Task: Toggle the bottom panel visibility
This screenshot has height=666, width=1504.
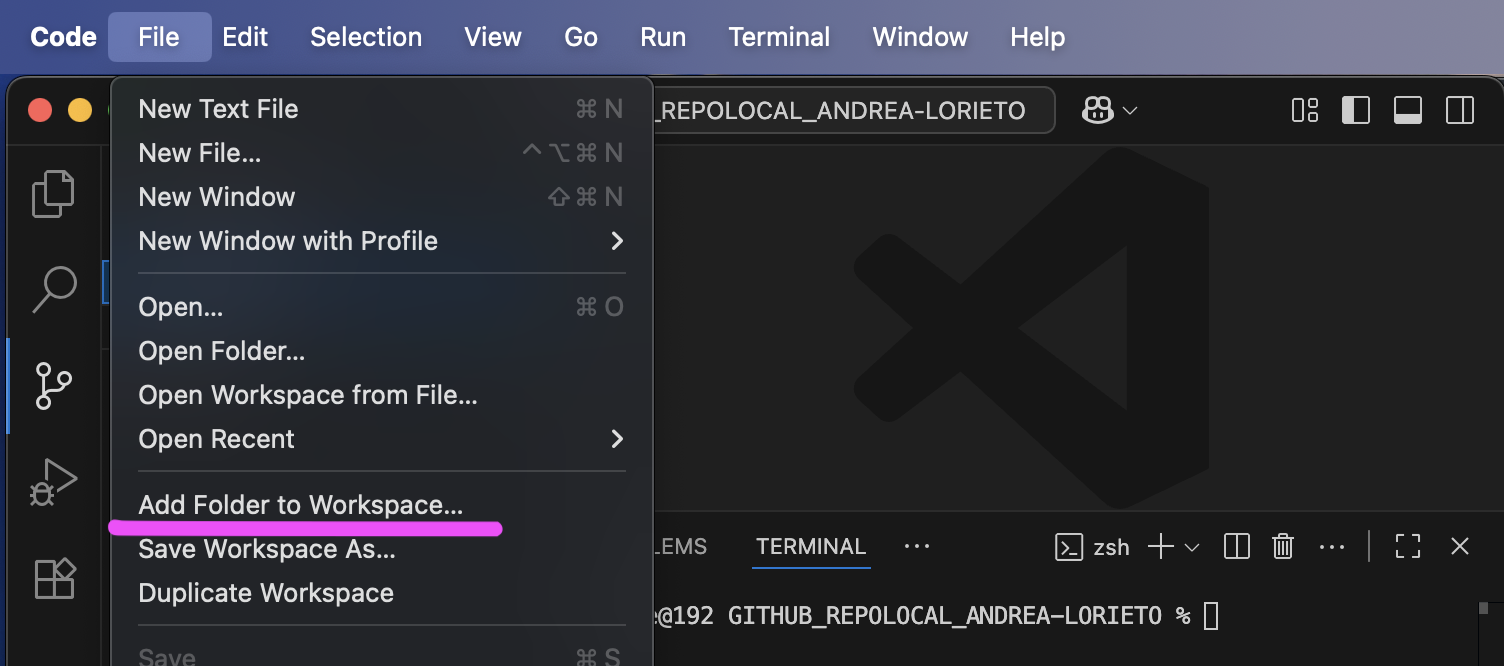Action: click(x=1408, y=110)
